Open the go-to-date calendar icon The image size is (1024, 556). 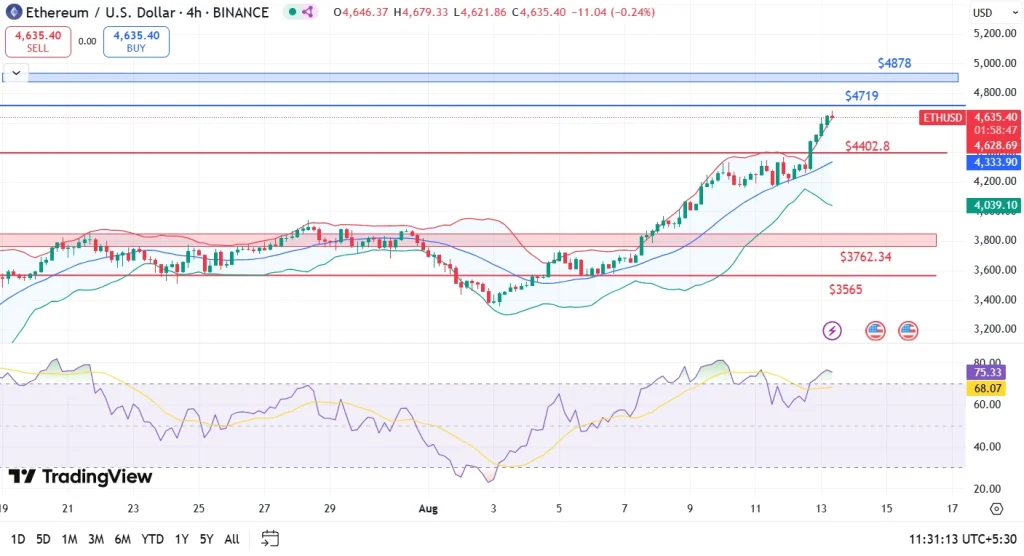[x=269, y=539]
